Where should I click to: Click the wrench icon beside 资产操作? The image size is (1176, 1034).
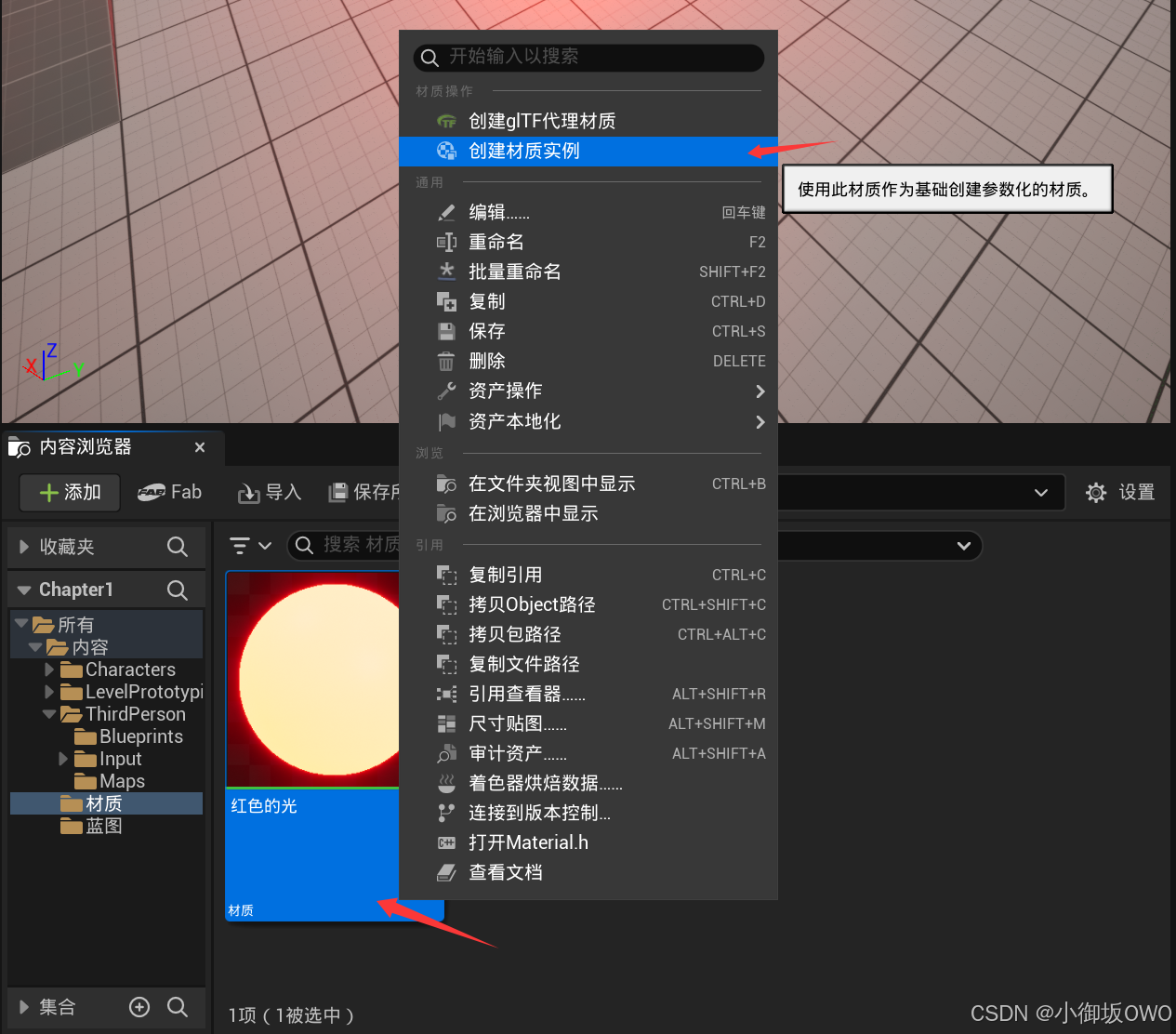[447, 391]
